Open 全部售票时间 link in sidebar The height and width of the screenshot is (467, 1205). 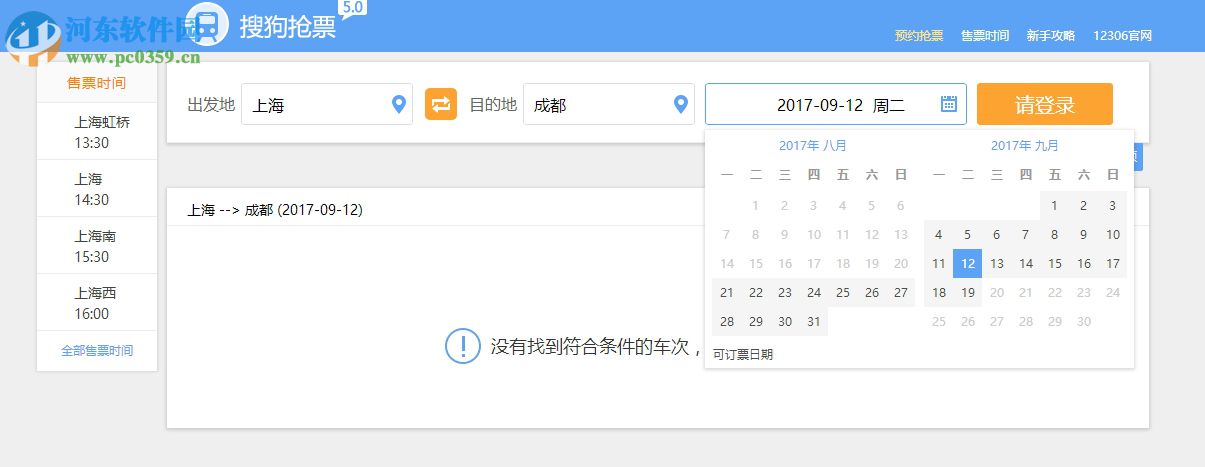(x=97, y=351)
